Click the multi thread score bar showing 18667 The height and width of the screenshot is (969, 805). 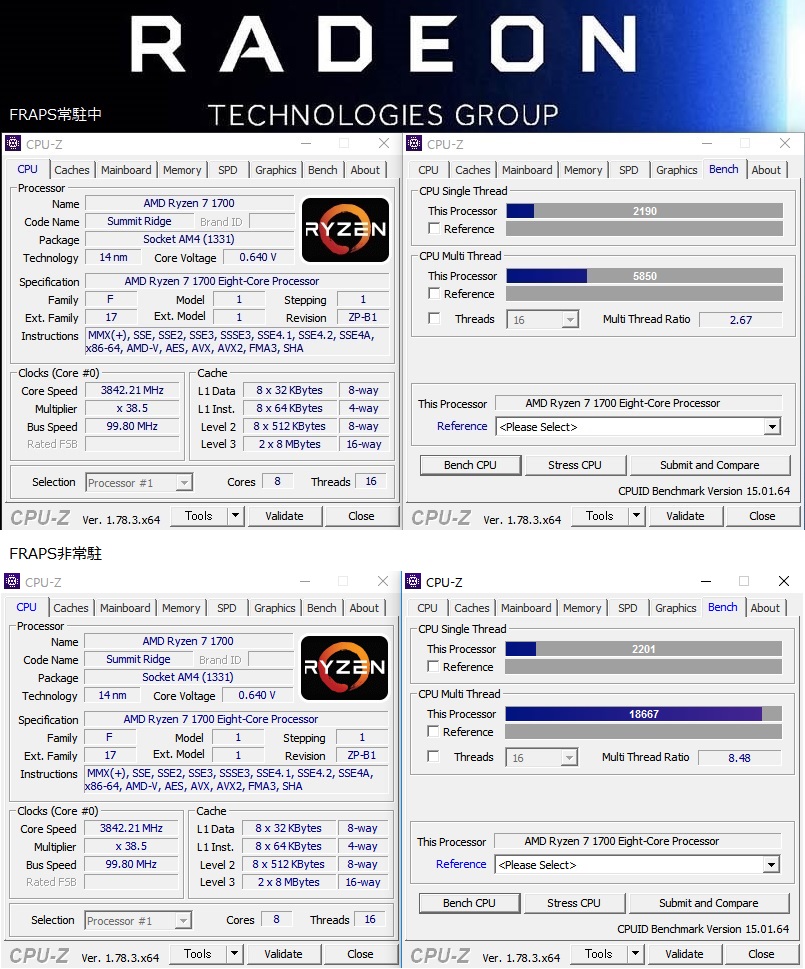tap(643, 714)
